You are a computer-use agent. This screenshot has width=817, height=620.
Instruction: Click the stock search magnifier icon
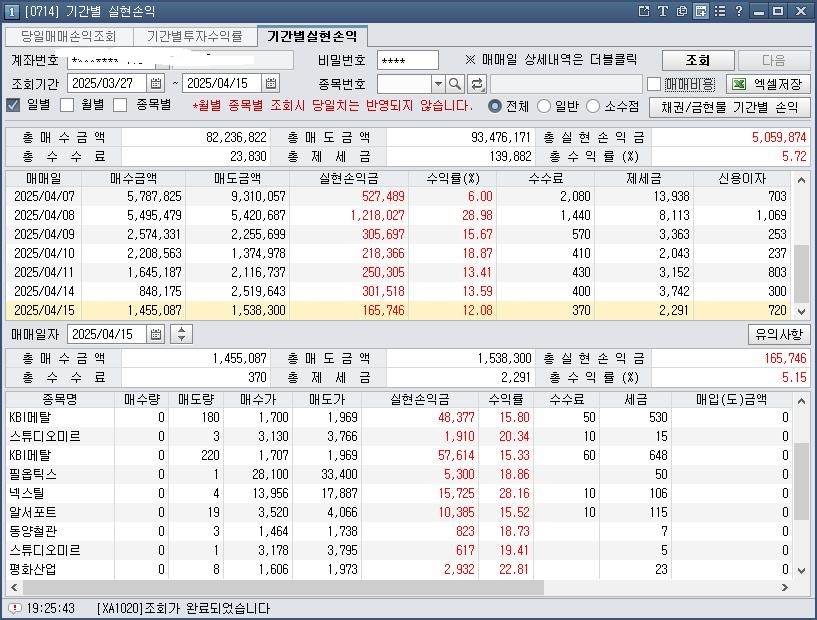[x=455, y=84]
